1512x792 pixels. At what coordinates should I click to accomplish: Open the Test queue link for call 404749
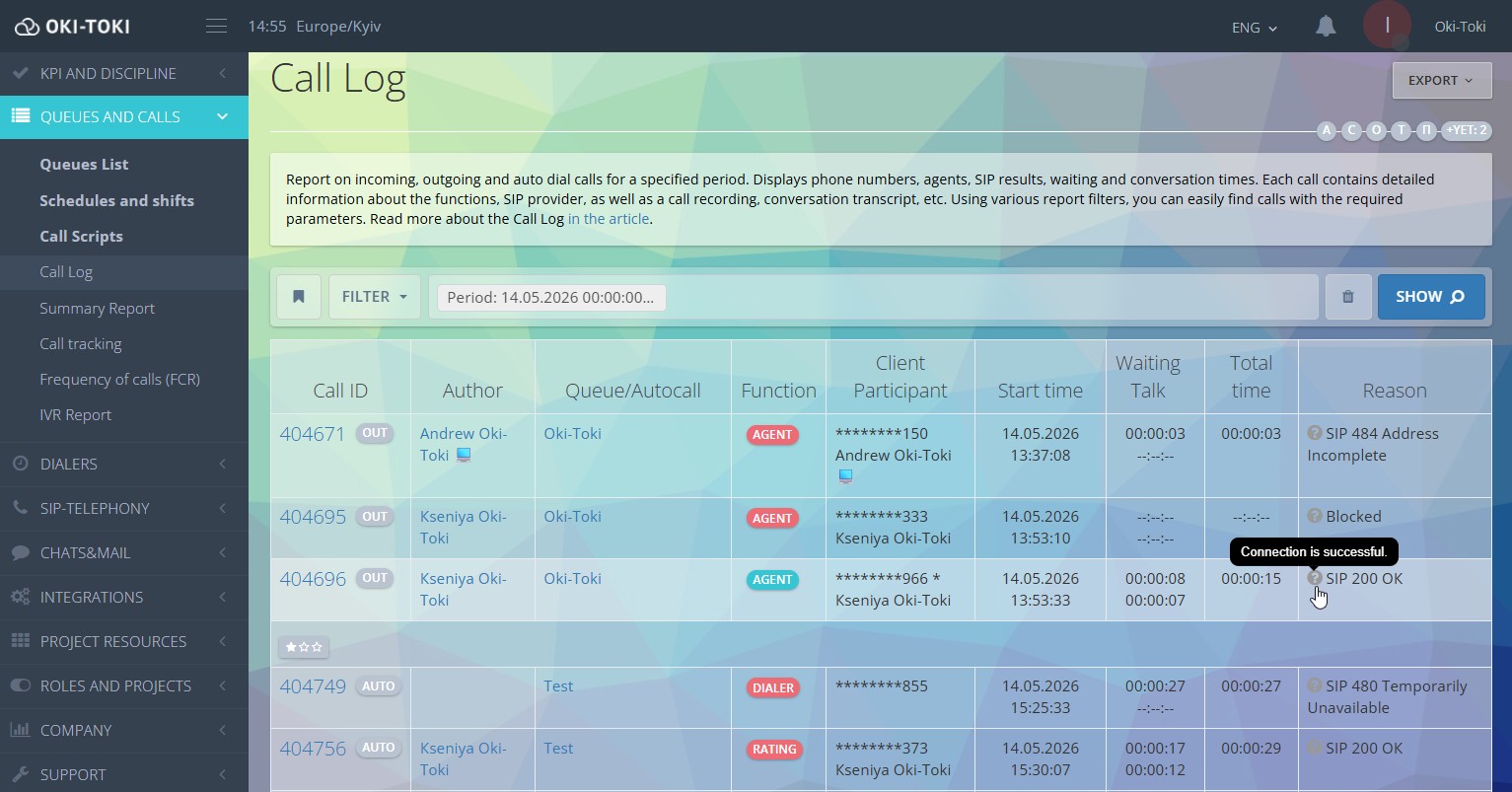click(x=558, y=685)
